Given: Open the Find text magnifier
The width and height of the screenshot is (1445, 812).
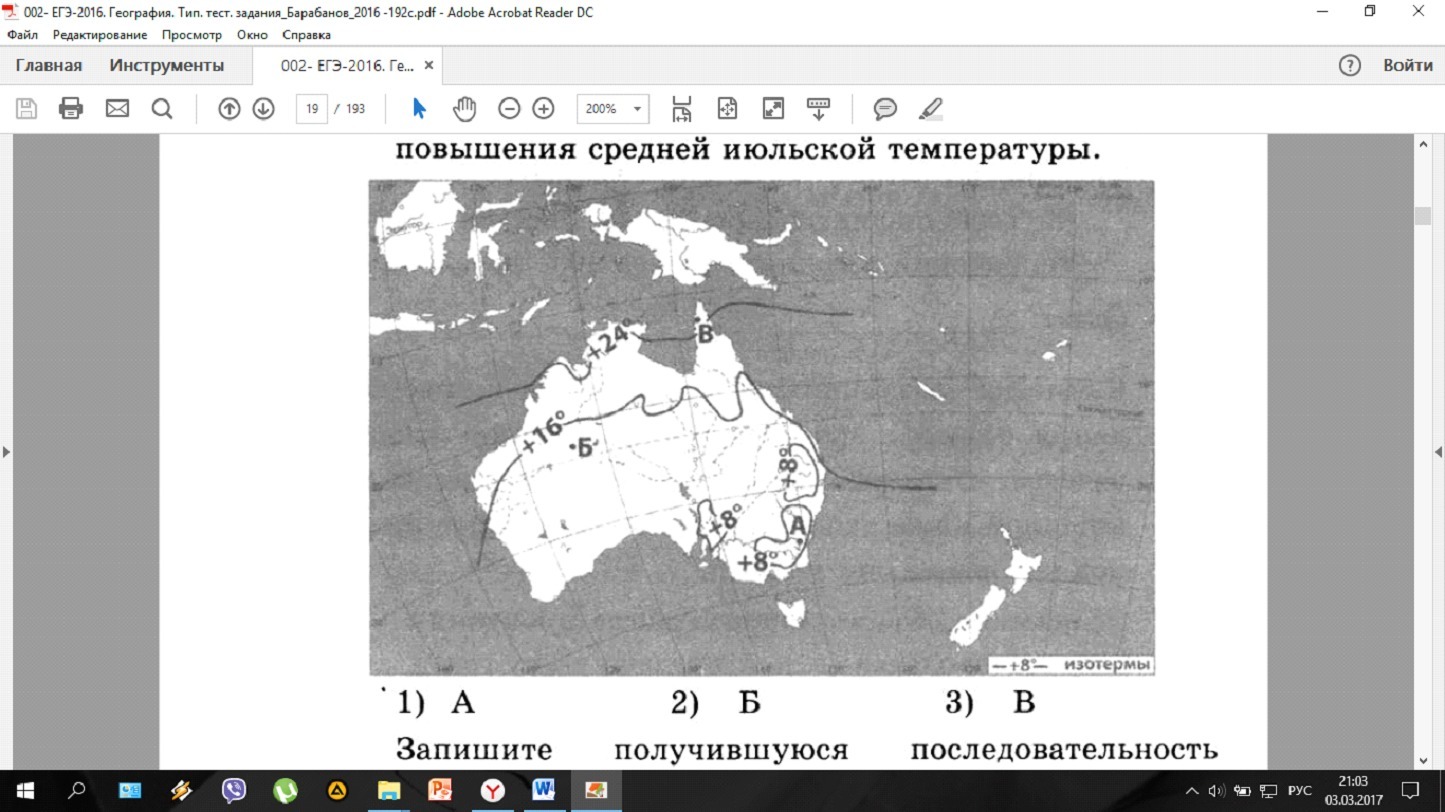Looking at the screenshot, I should click(162, 108).
